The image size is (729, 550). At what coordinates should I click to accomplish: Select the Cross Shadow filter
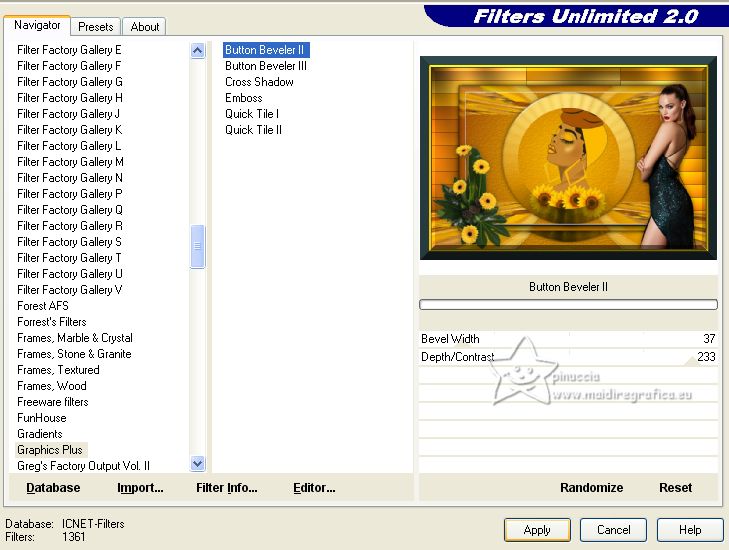[x=259, y=82]
